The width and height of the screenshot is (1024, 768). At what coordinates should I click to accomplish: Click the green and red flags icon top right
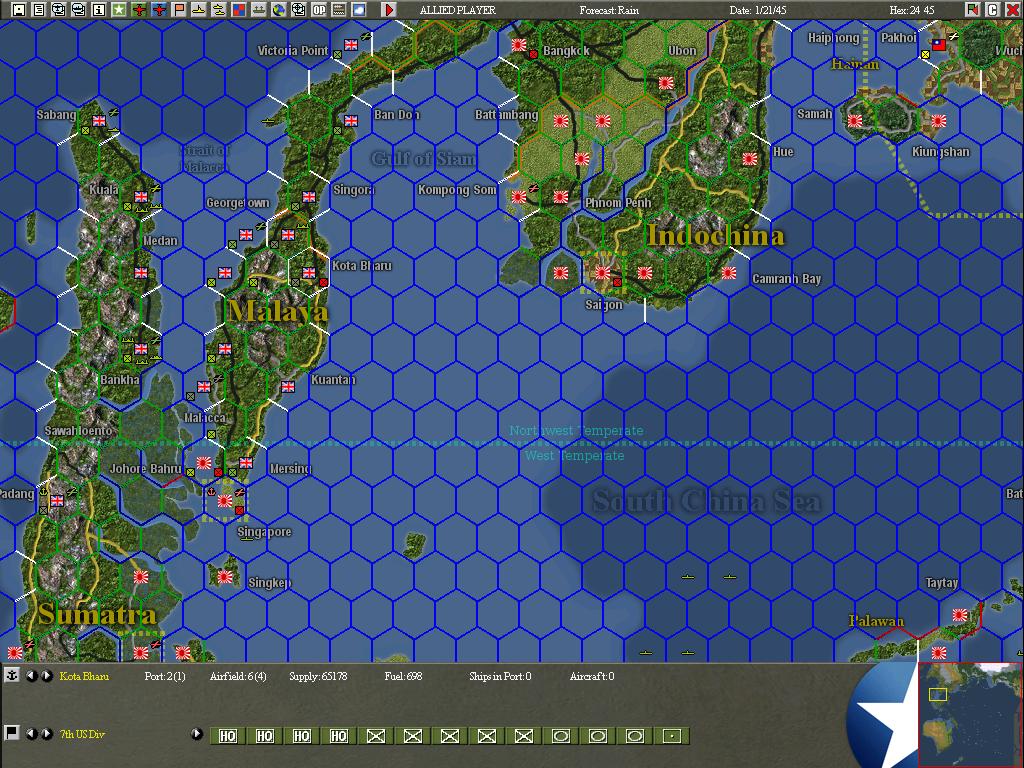[x=972, y=9]
